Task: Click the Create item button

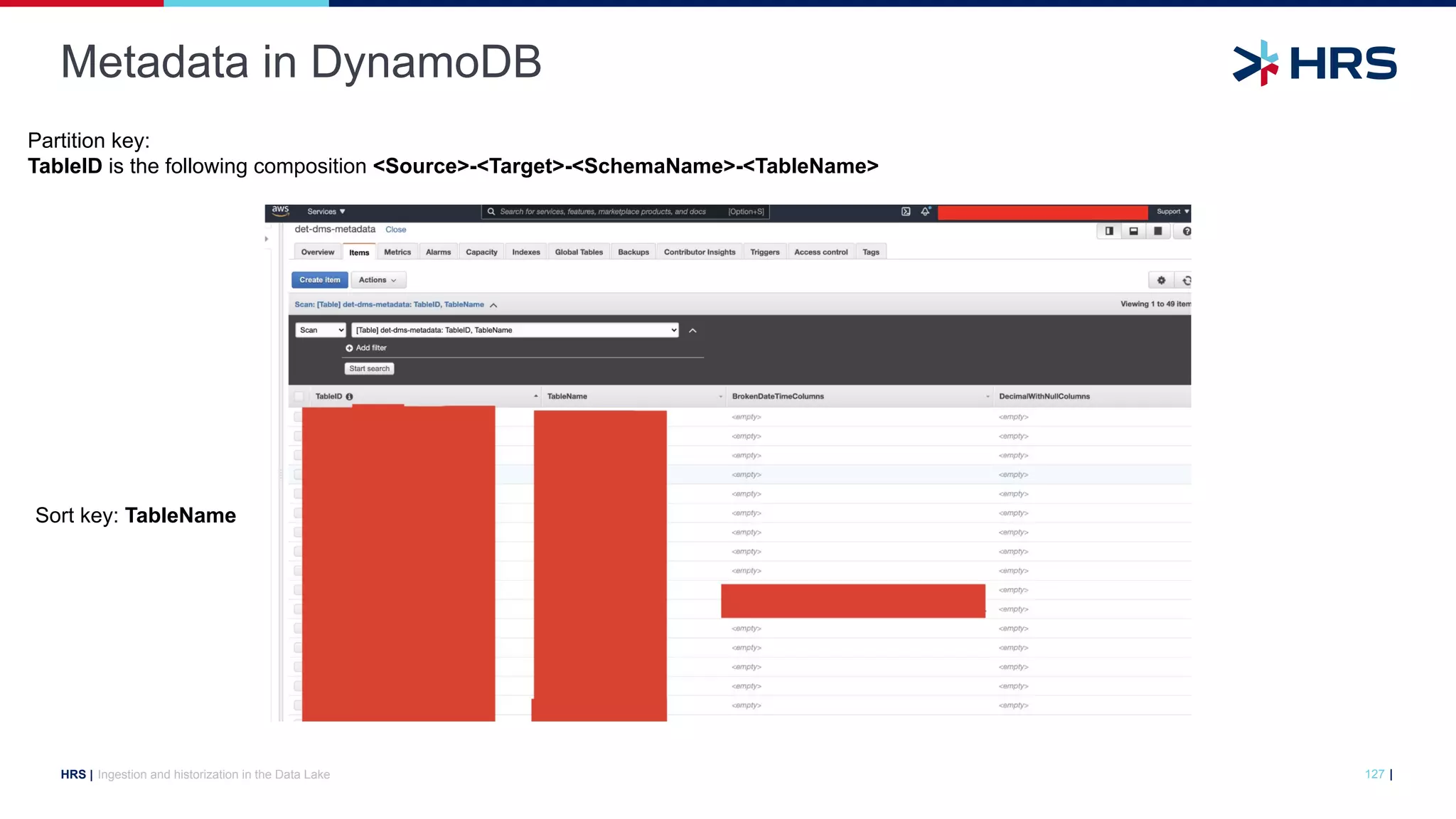Action: pos(320,280)
